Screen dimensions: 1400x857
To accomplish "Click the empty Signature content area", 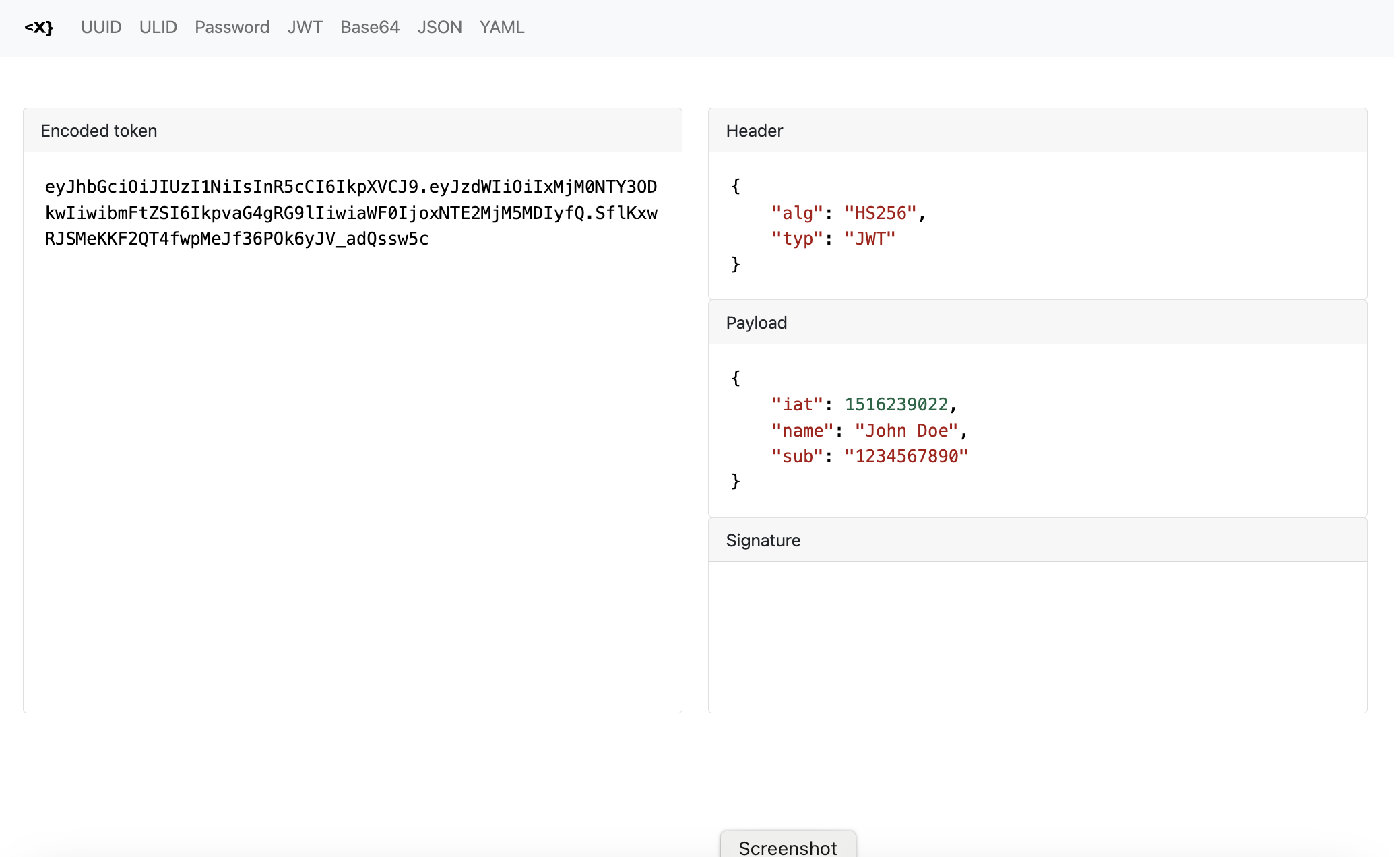I will [1037, 636].
